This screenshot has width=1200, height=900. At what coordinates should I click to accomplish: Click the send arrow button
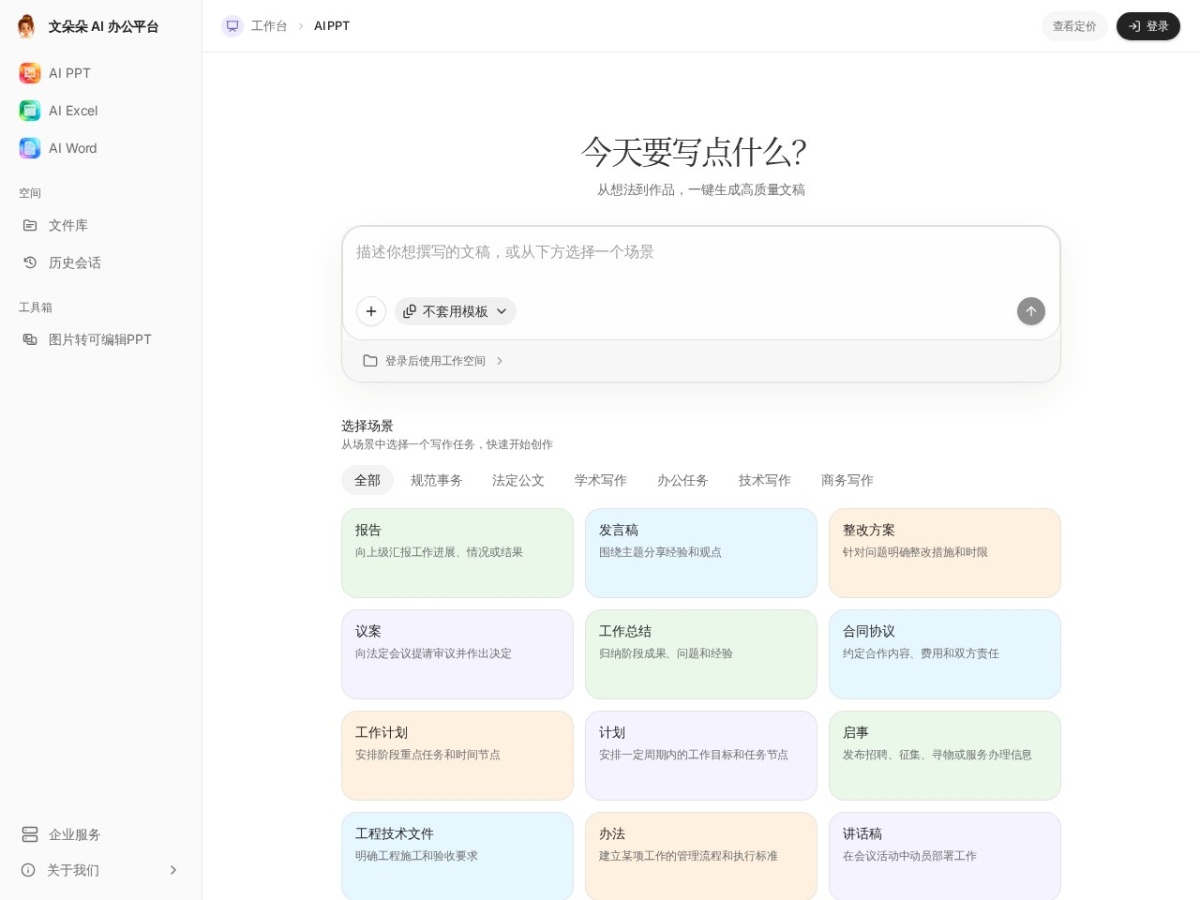[1031, 311]
